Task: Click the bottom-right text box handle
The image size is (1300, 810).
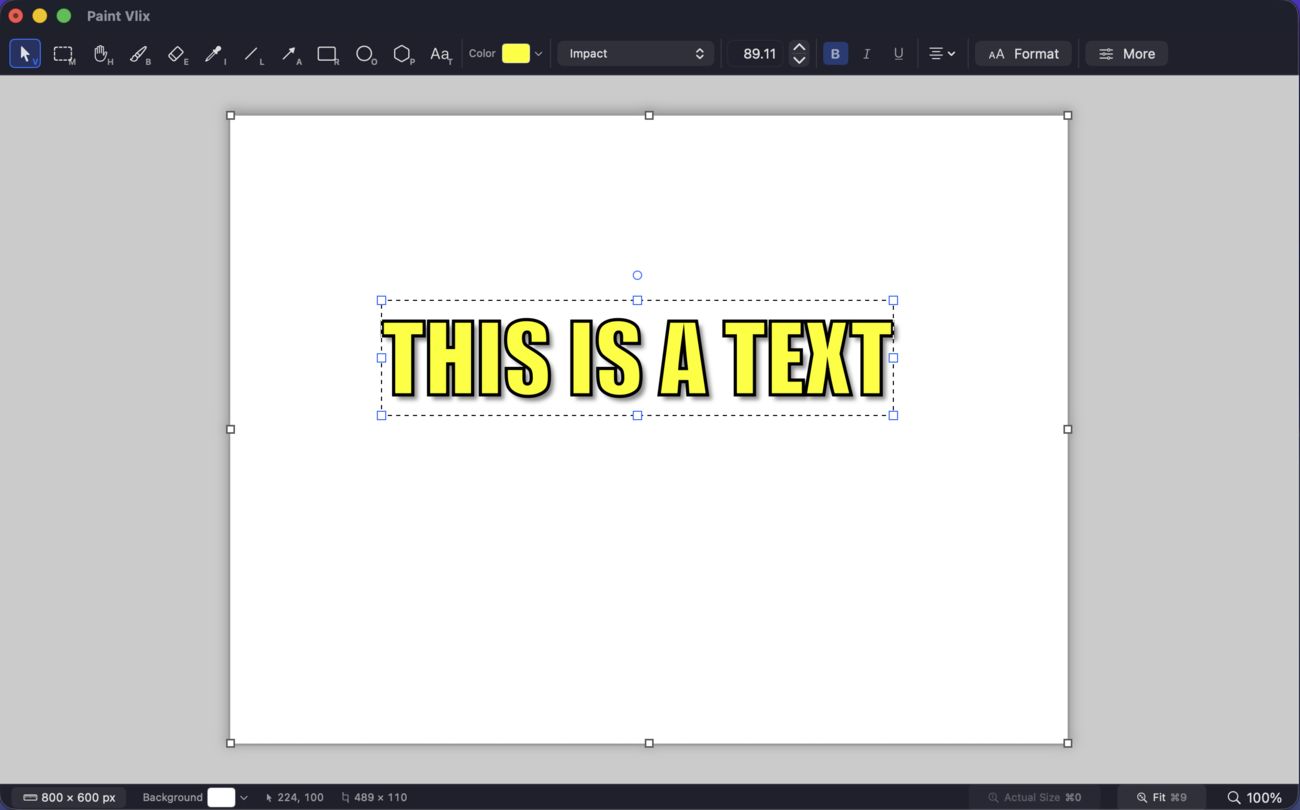Action: pyautogui.click(x=893, y=415)
